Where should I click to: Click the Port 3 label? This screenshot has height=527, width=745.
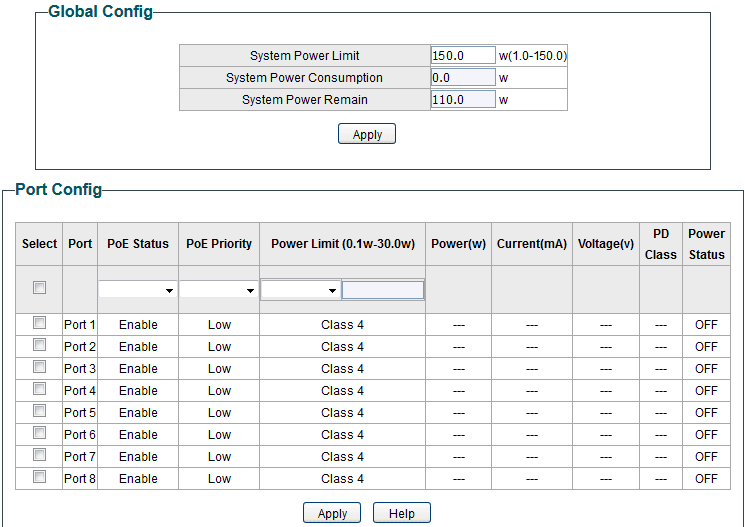(80, 368)
